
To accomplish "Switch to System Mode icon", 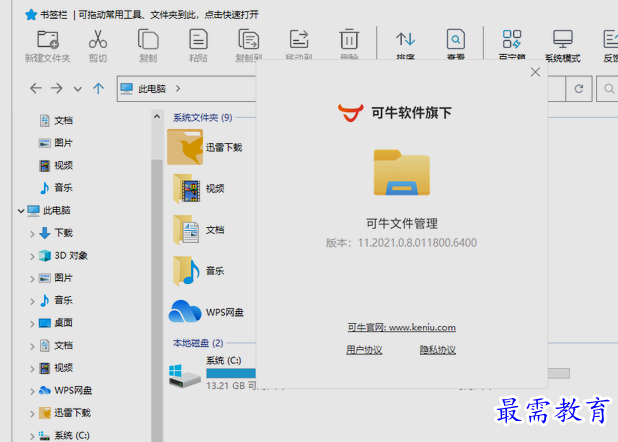I will (562, 39).
